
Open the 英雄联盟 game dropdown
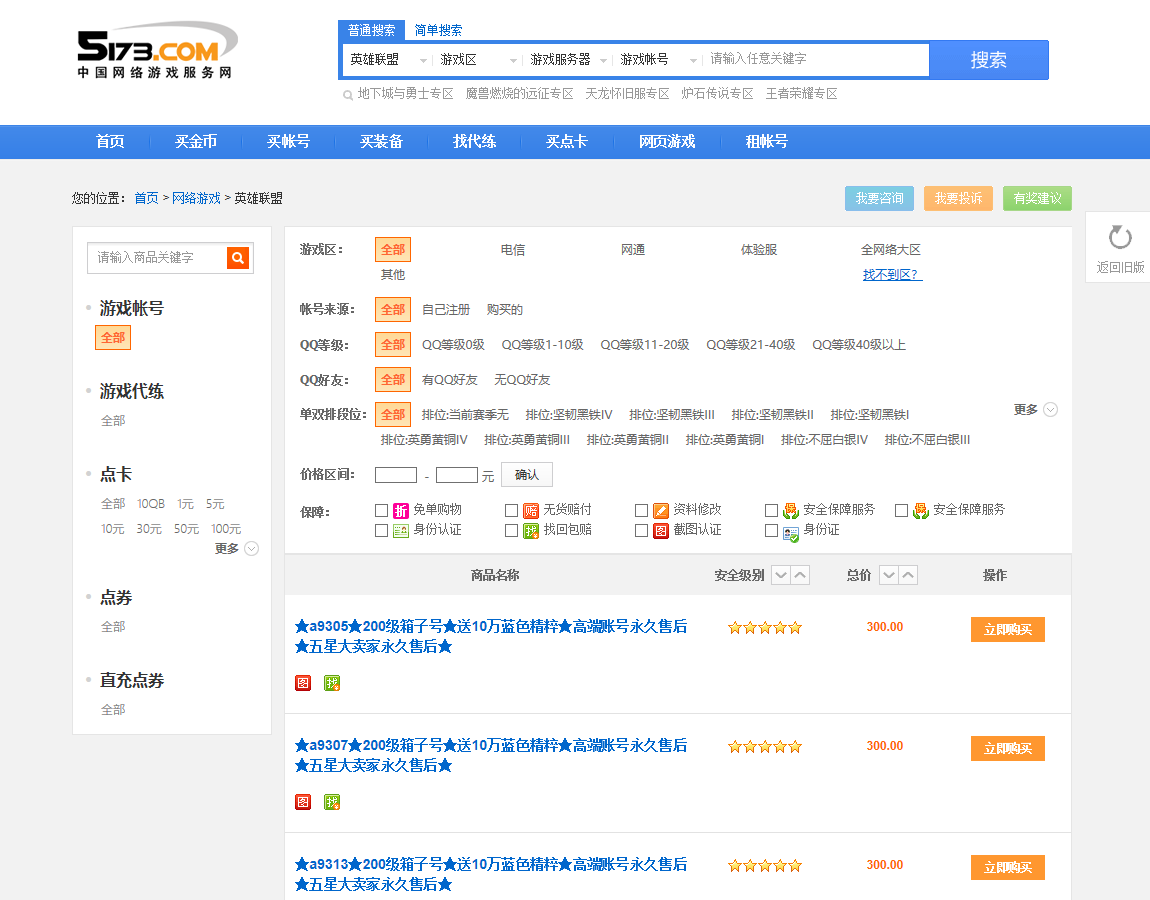pyautogui.click(x=388, y=60)
